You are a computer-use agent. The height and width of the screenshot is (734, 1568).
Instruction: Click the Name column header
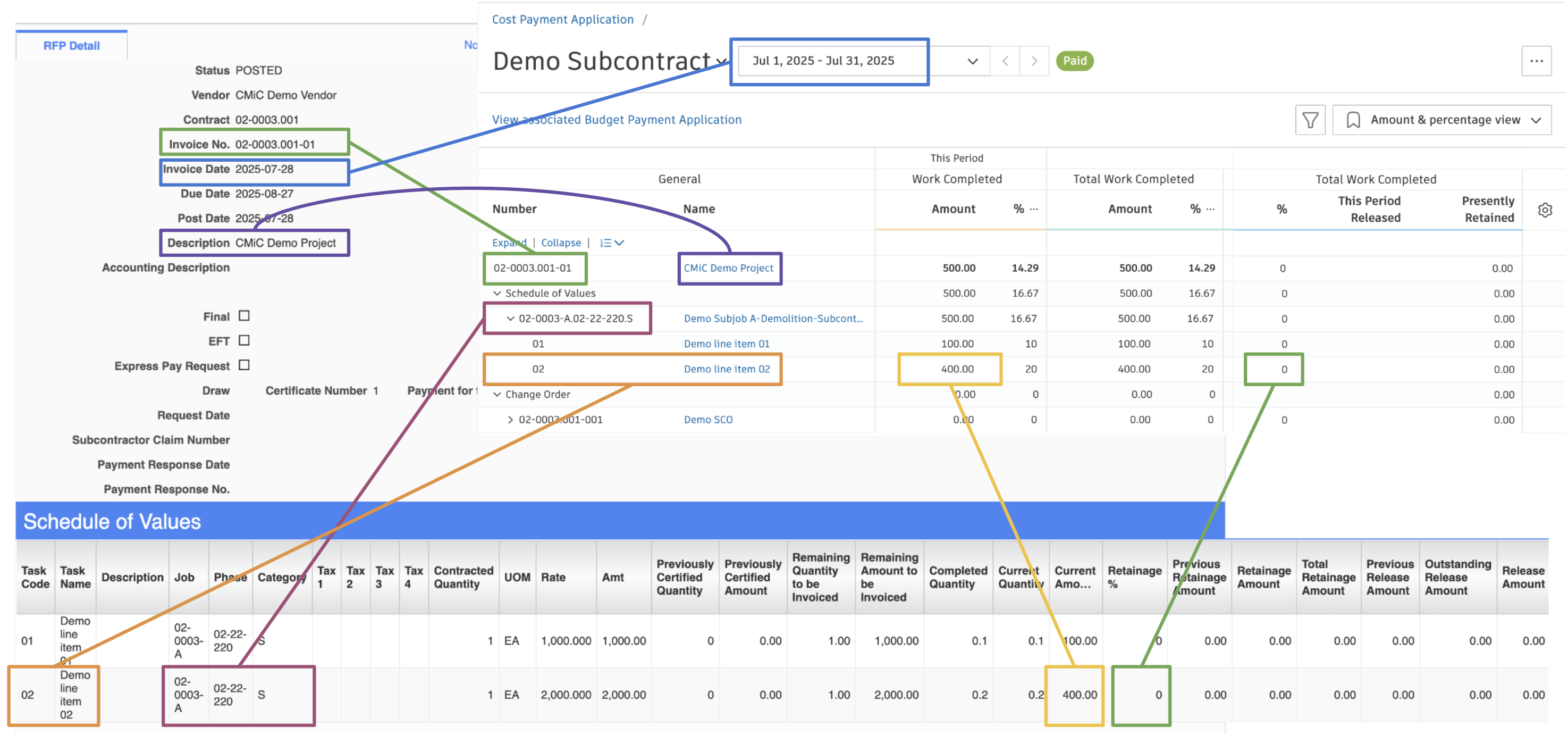coord(699,209)
